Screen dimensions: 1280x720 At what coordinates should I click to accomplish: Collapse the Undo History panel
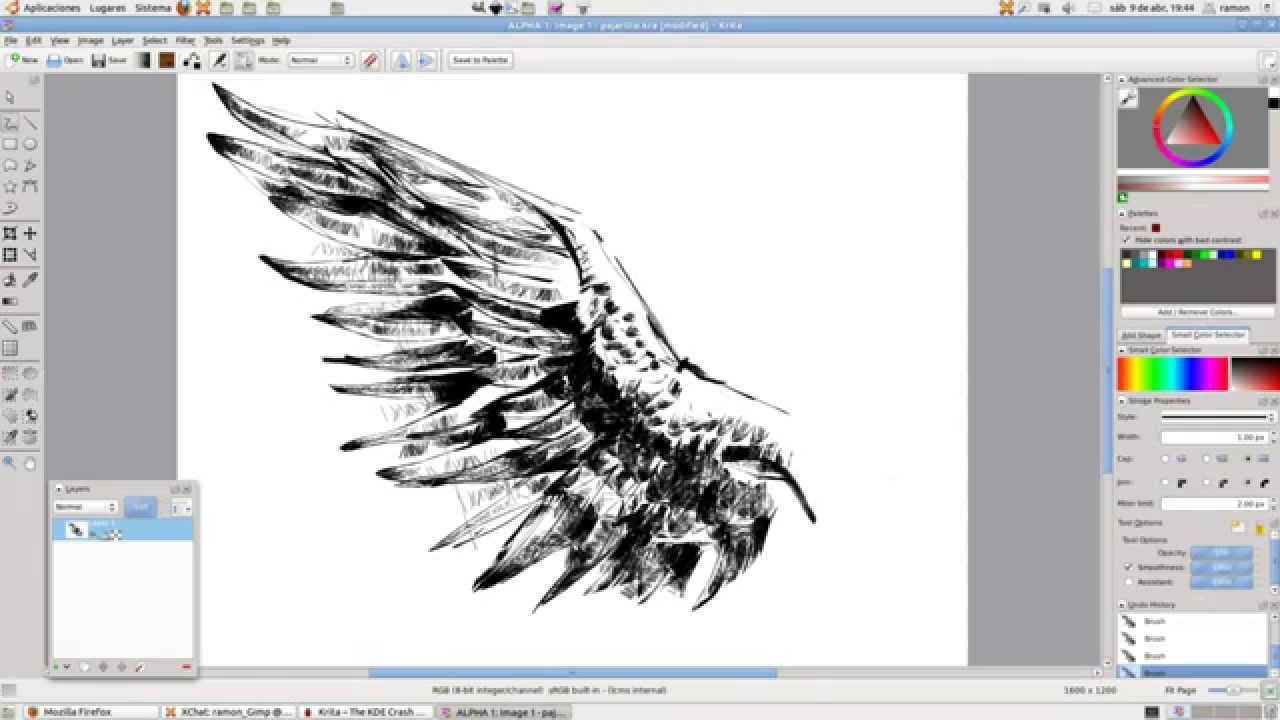coord(1122,604)
